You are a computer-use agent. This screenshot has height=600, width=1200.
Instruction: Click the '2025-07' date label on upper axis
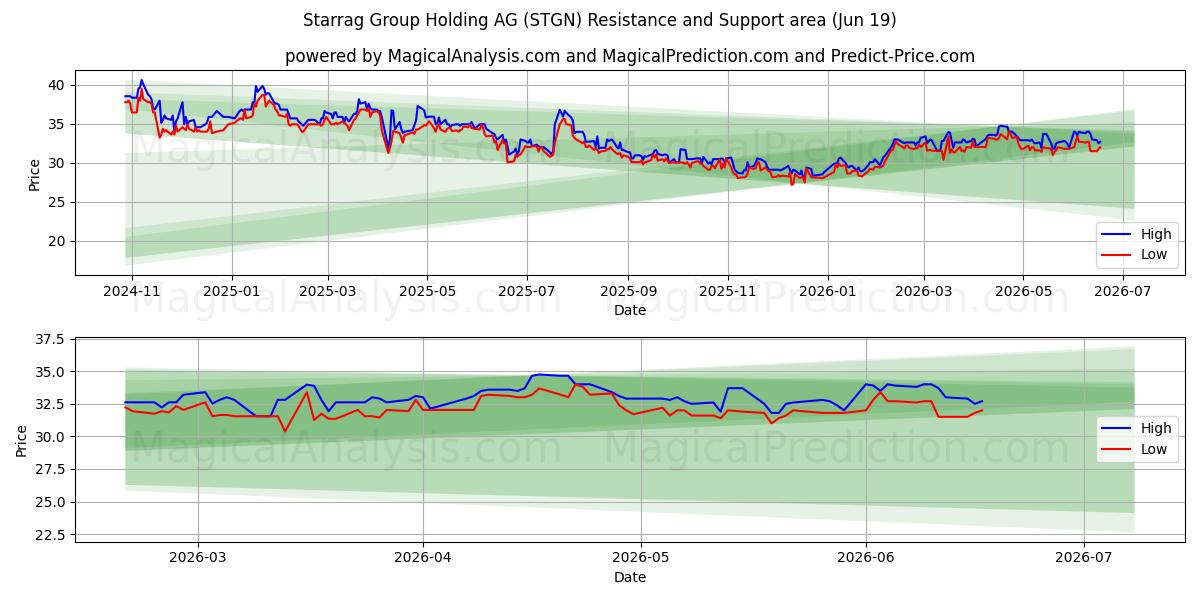pos(526,291)
